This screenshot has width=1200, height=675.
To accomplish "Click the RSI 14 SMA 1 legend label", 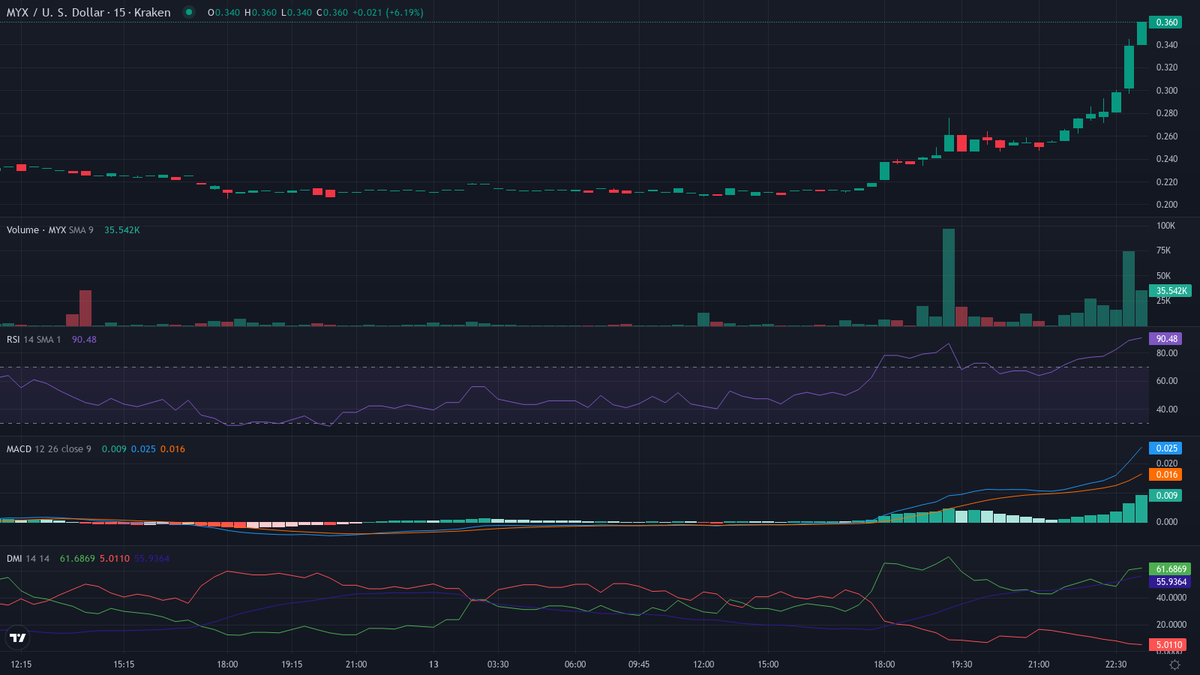I will [x=35, y=339].
